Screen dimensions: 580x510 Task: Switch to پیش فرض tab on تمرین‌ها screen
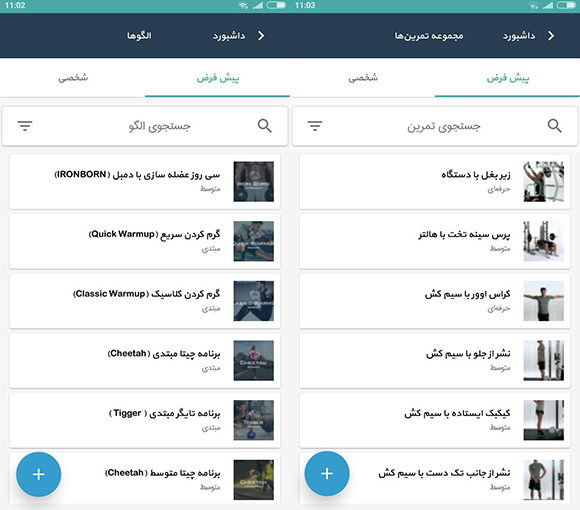tap(508, 78)
